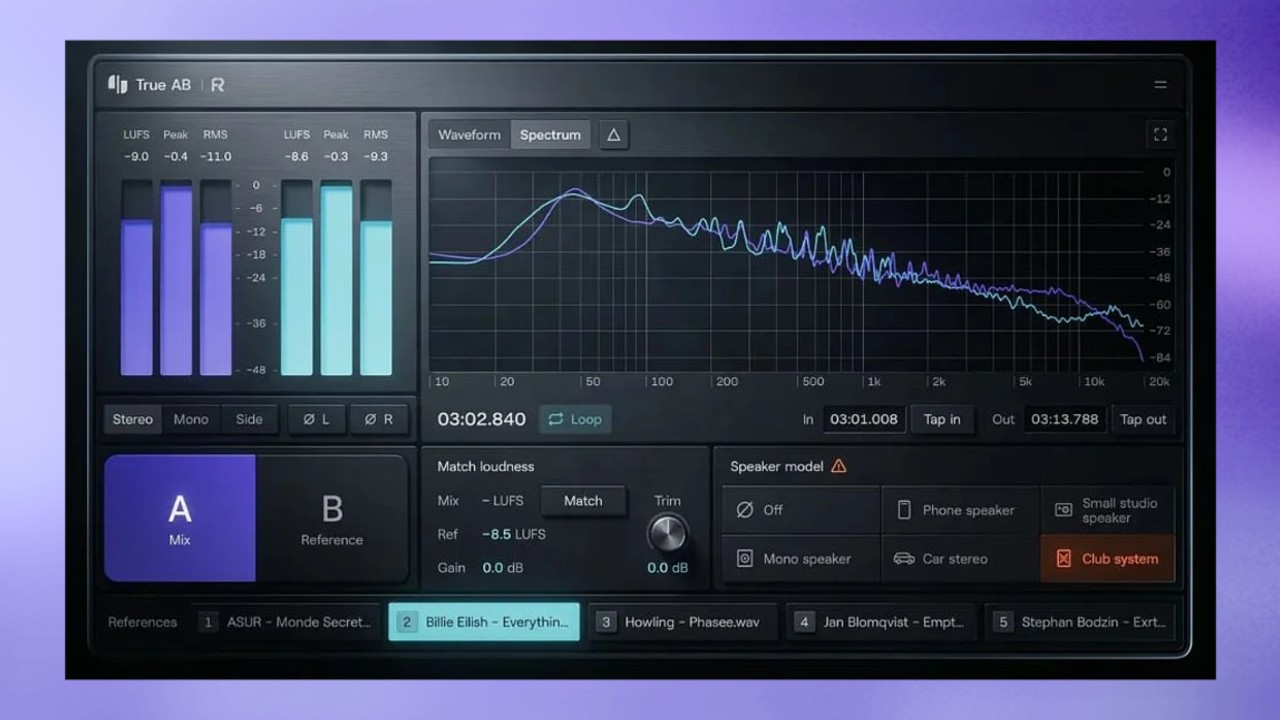
Task: Click the Trim value 0.0 dB under knob
Action: pos(668,568)
